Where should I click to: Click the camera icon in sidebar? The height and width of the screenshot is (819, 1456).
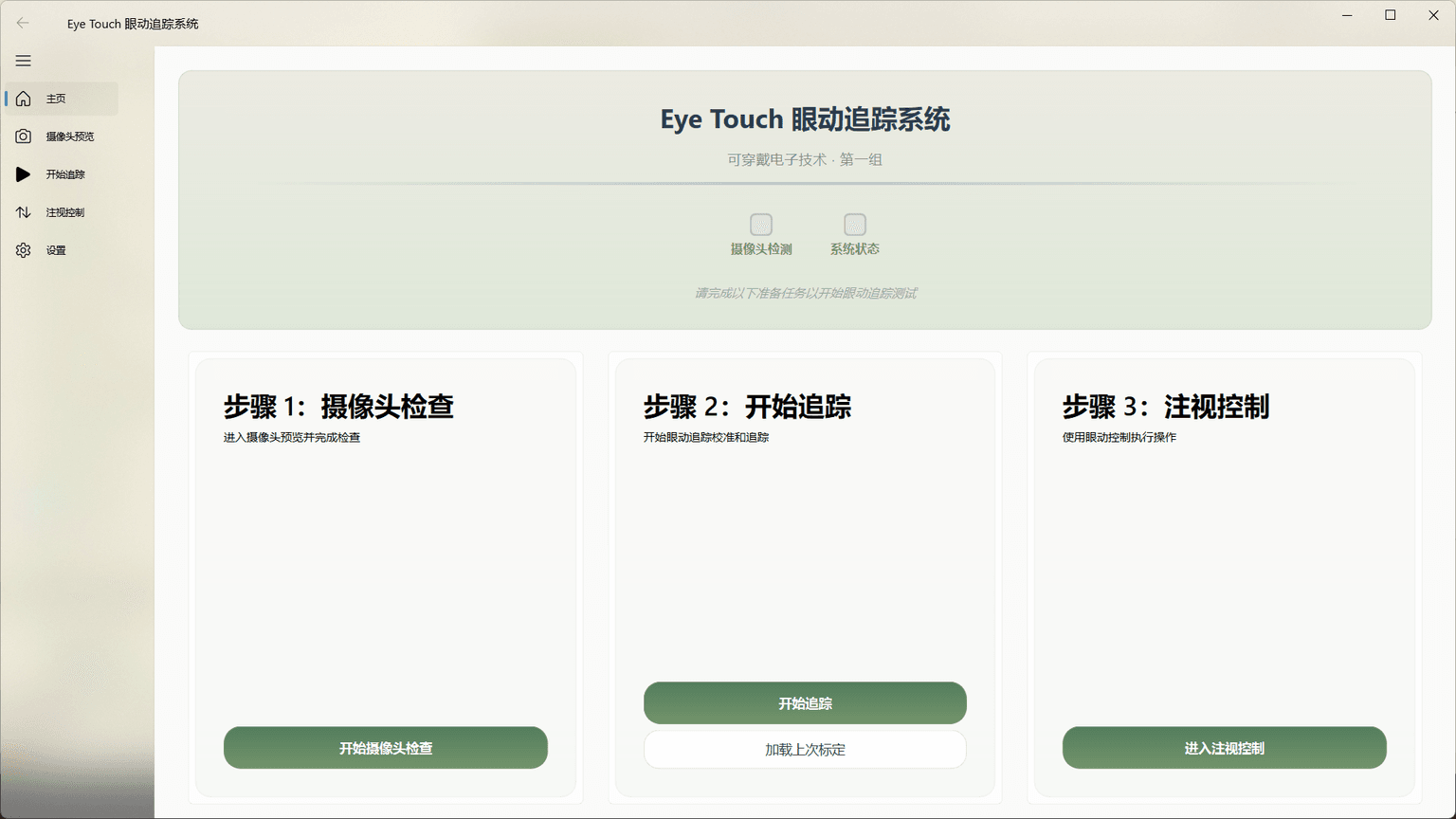23,136
